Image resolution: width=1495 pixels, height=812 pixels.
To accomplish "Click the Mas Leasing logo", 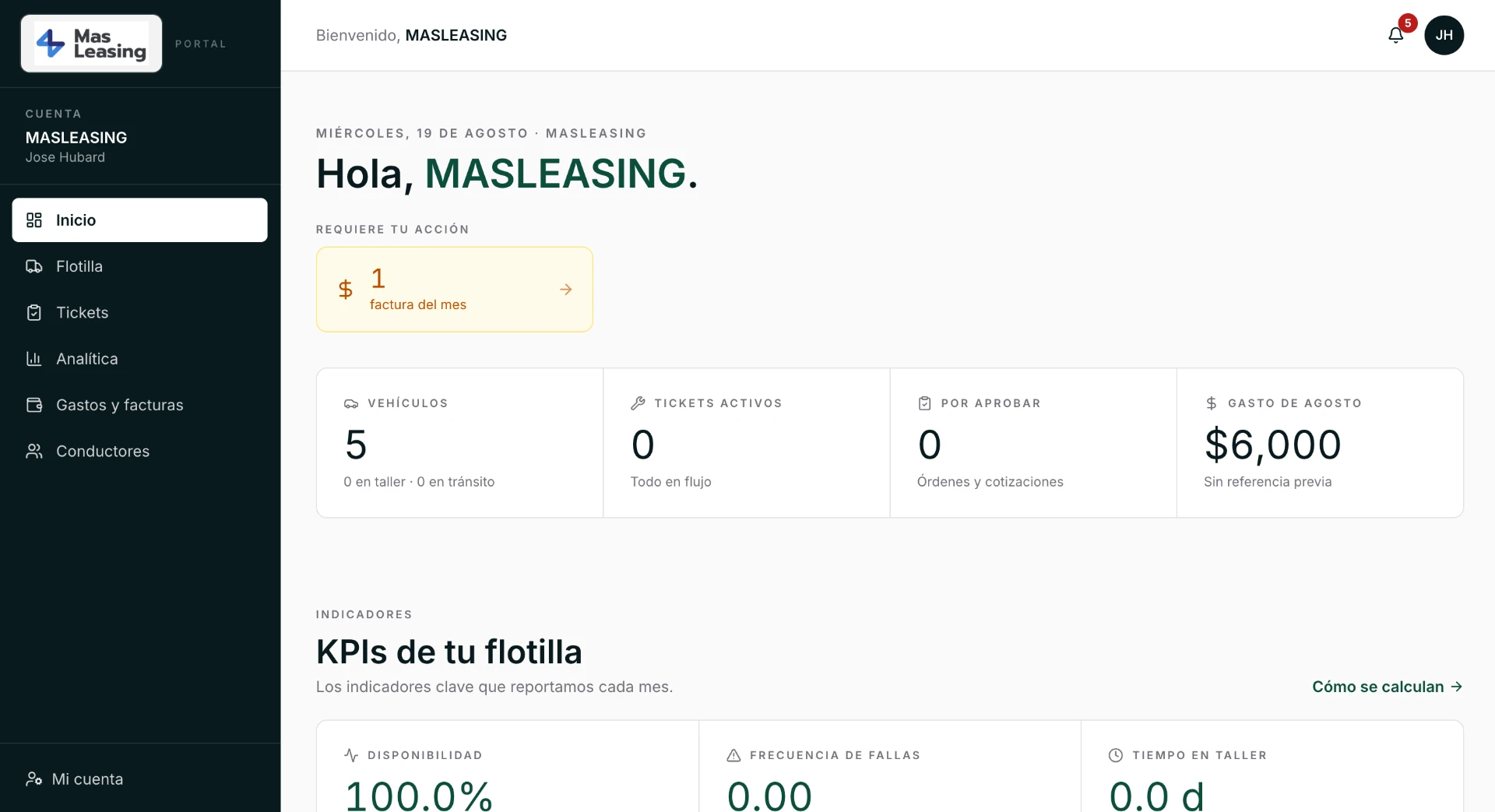I will tap(91, 44).
